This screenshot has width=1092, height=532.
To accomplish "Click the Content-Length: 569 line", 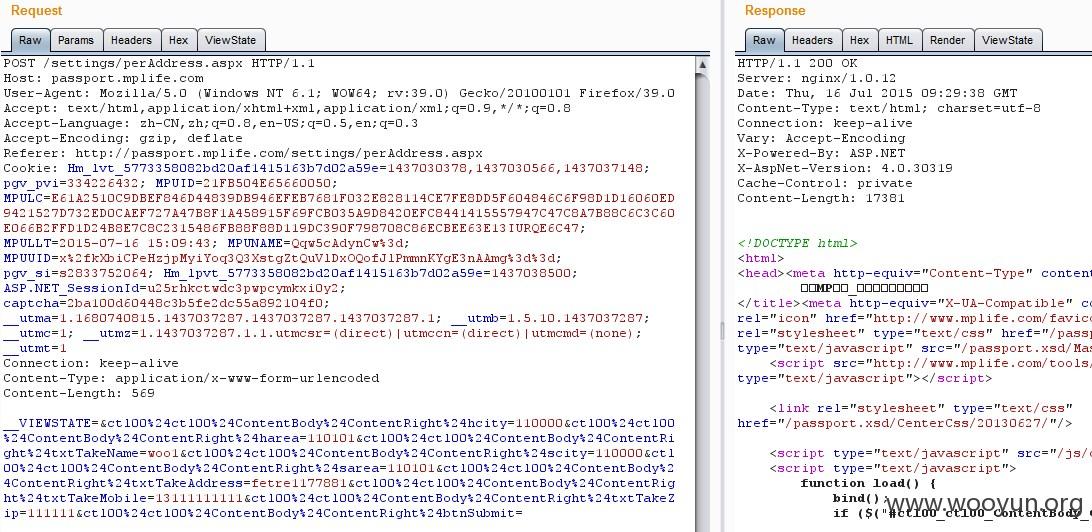I will click(x=79, y=393).
